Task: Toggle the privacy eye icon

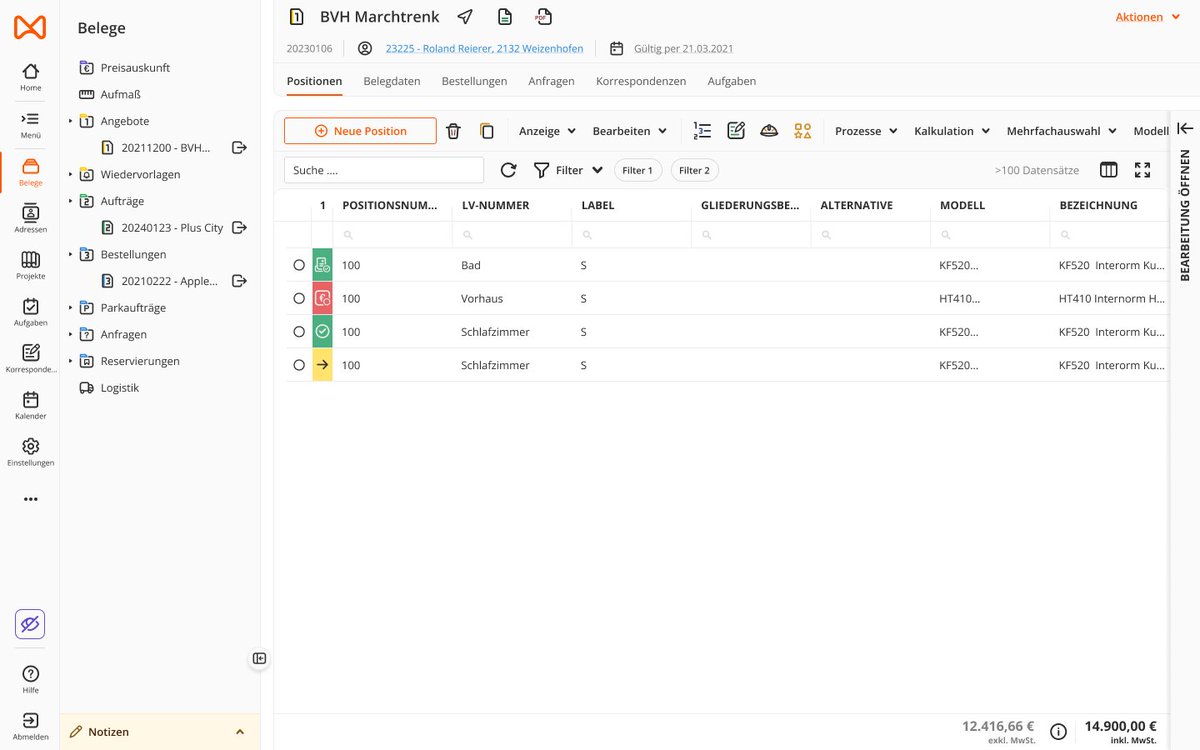Action: coord(30,624)
